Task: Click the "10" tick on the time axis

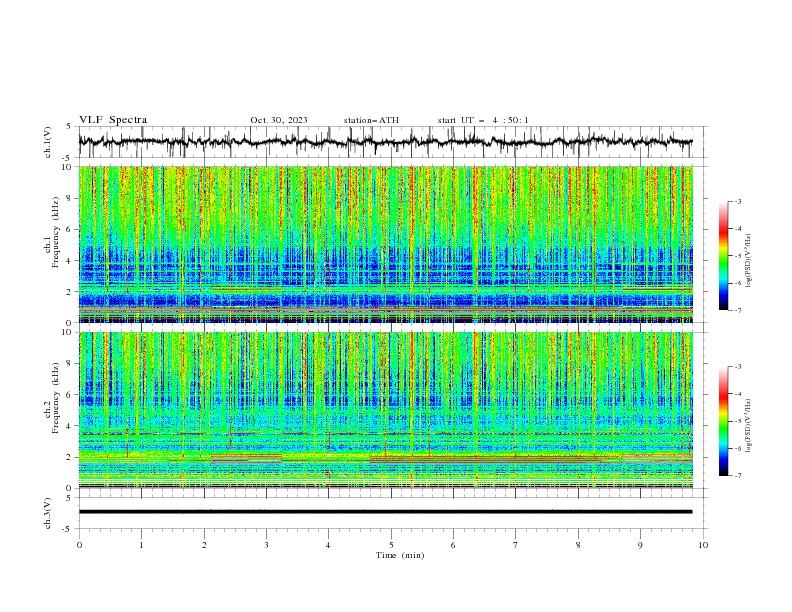Action: [703, 545]
